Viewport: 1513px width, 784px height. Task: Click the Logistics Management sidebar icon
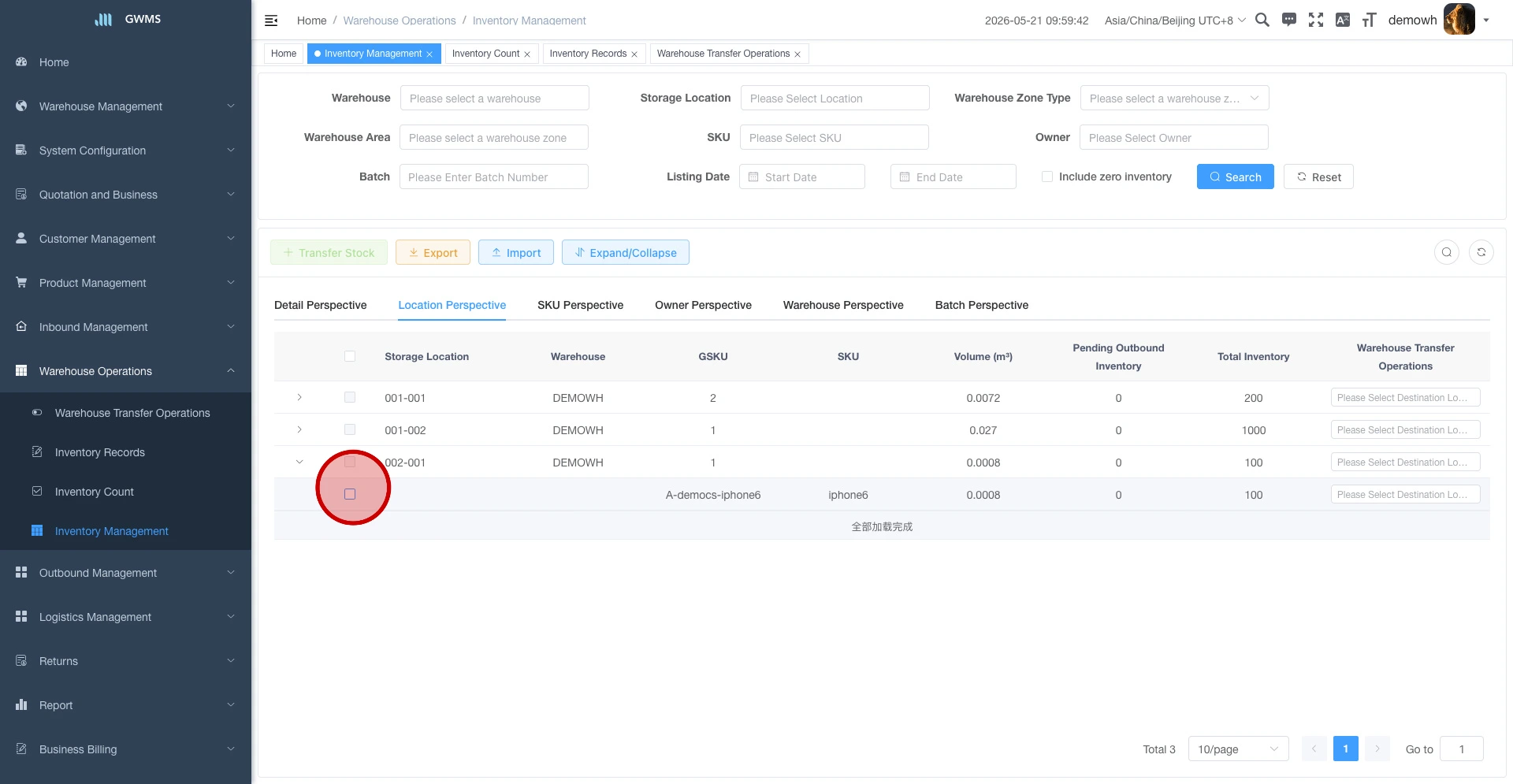(21, 616)
